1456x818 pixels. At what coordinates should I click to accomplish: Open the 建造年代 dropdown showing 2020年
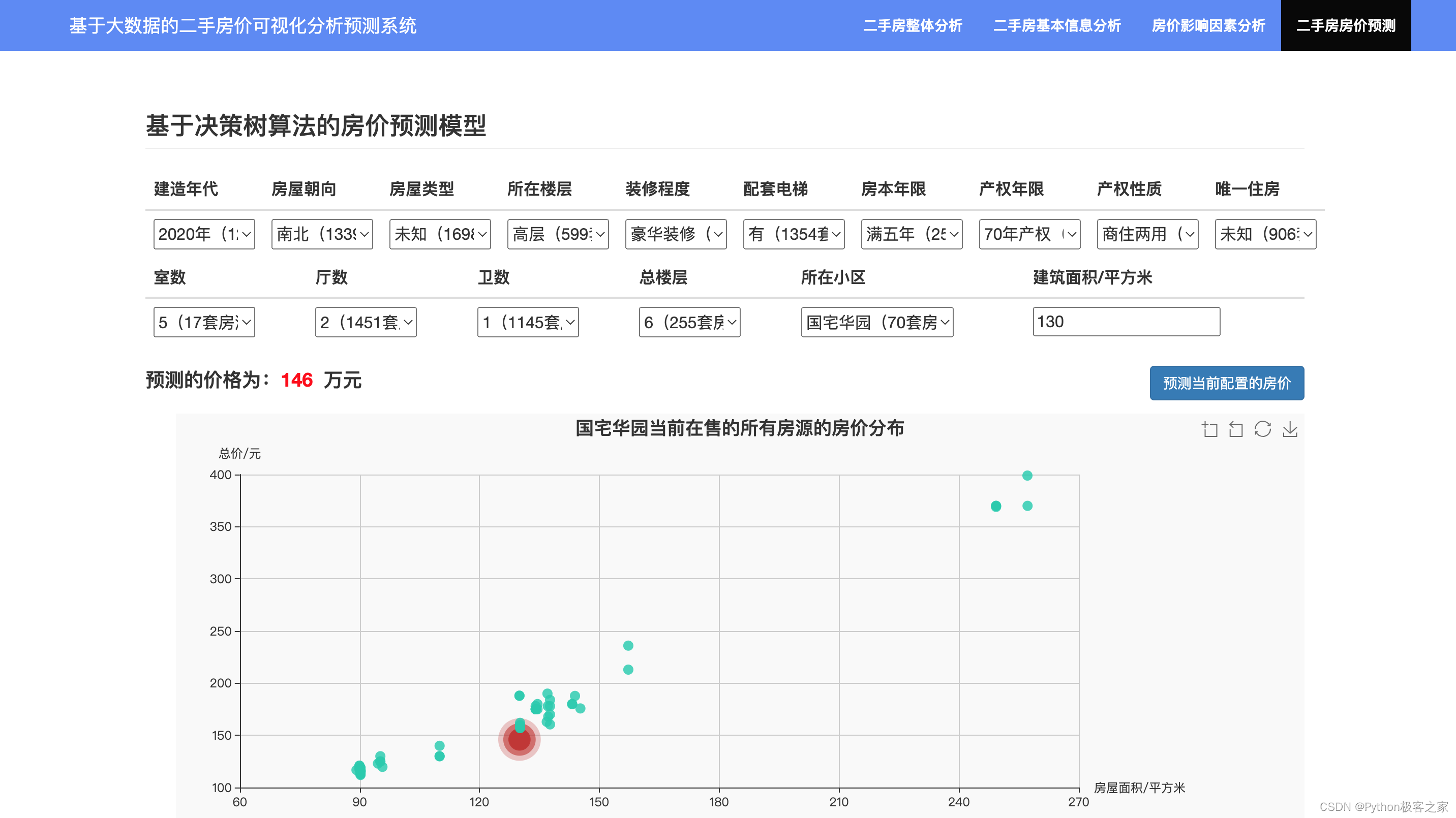[x=204, y=234]
